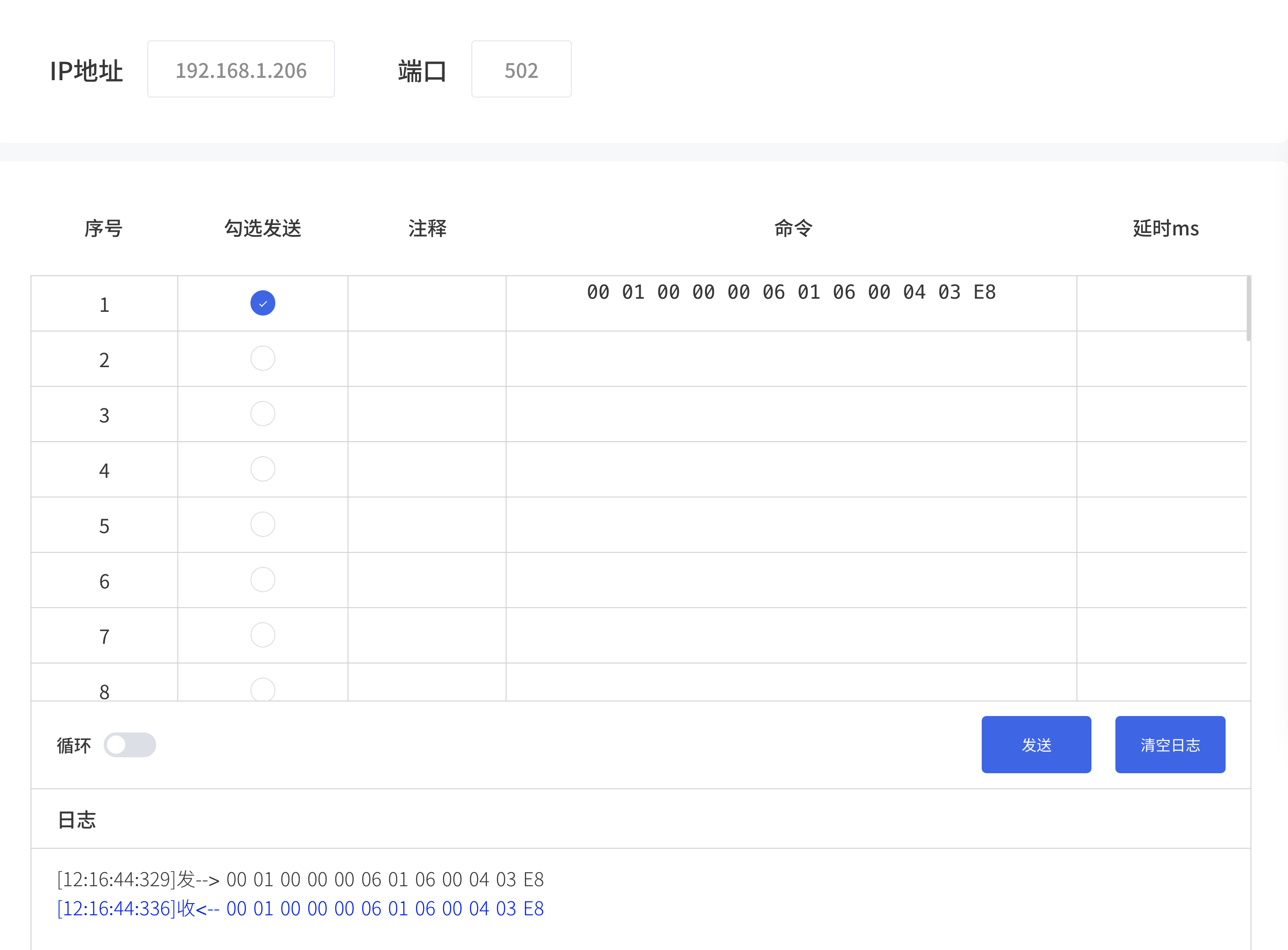
Task: Check the row 3 send checkbox
Action: click(x=262, y=414)
